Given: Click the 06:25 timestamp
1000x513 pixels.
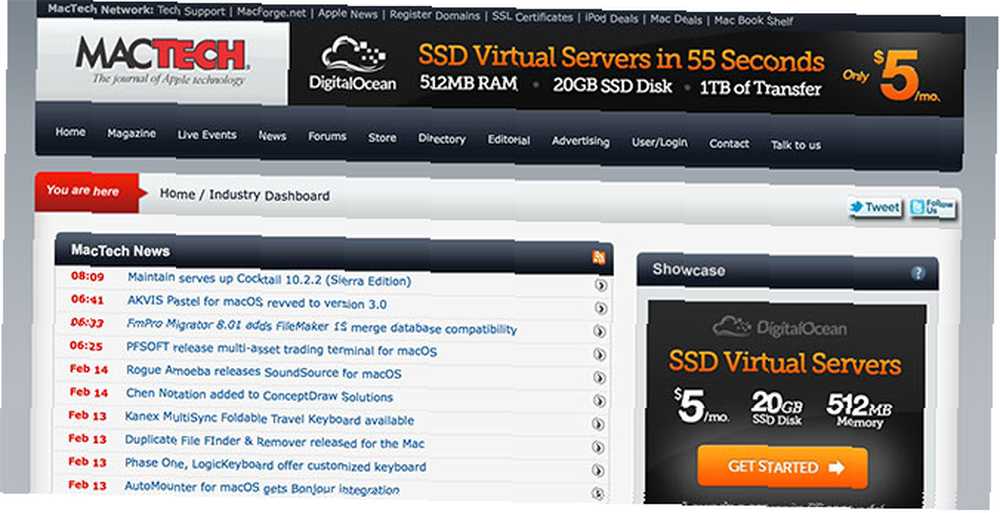Looking at the screenshot, I should pyautogui.click(x=86, y=346).
